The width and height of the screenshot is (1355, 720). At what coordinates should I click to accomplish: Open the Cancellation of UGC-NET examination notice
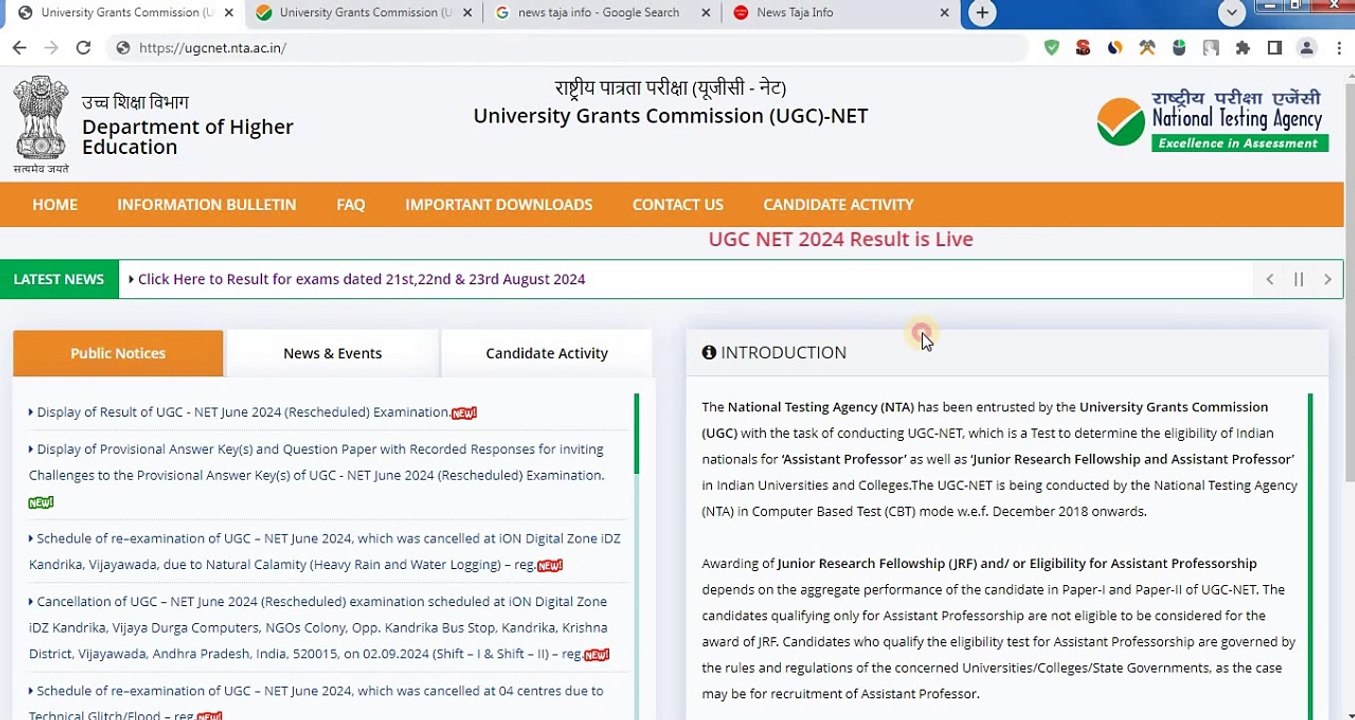click(x=319, y=628)
